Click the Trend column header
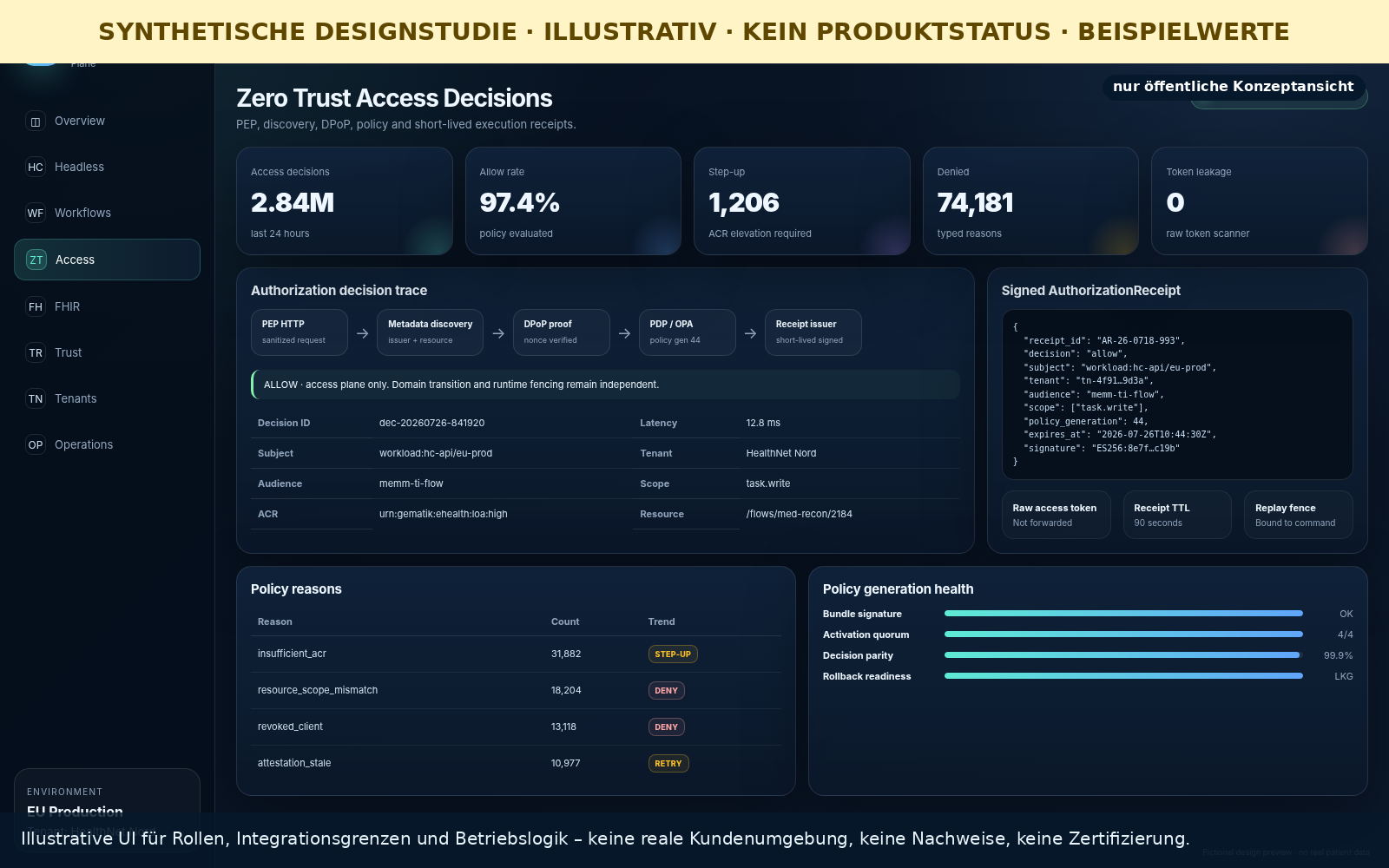The image size is (1389, 868). (662, 621)
